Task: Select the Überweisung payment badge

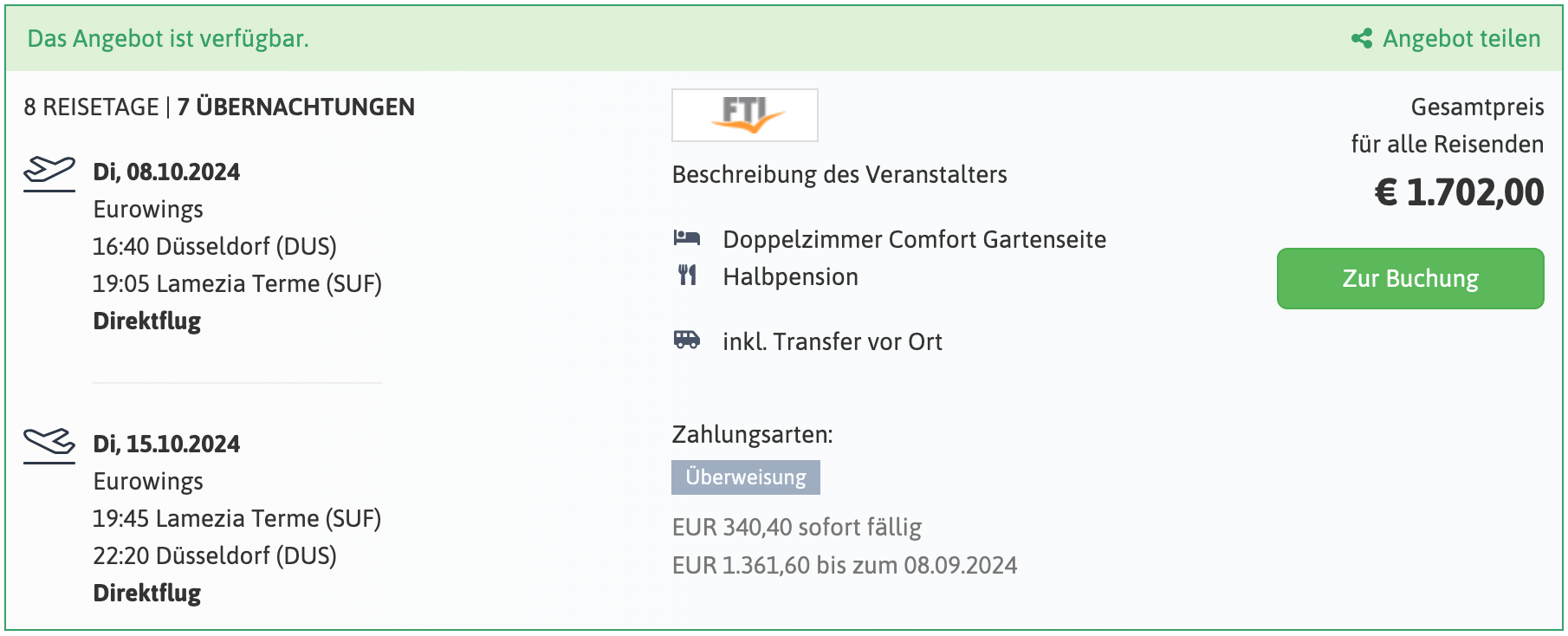Action: (746, 477)
